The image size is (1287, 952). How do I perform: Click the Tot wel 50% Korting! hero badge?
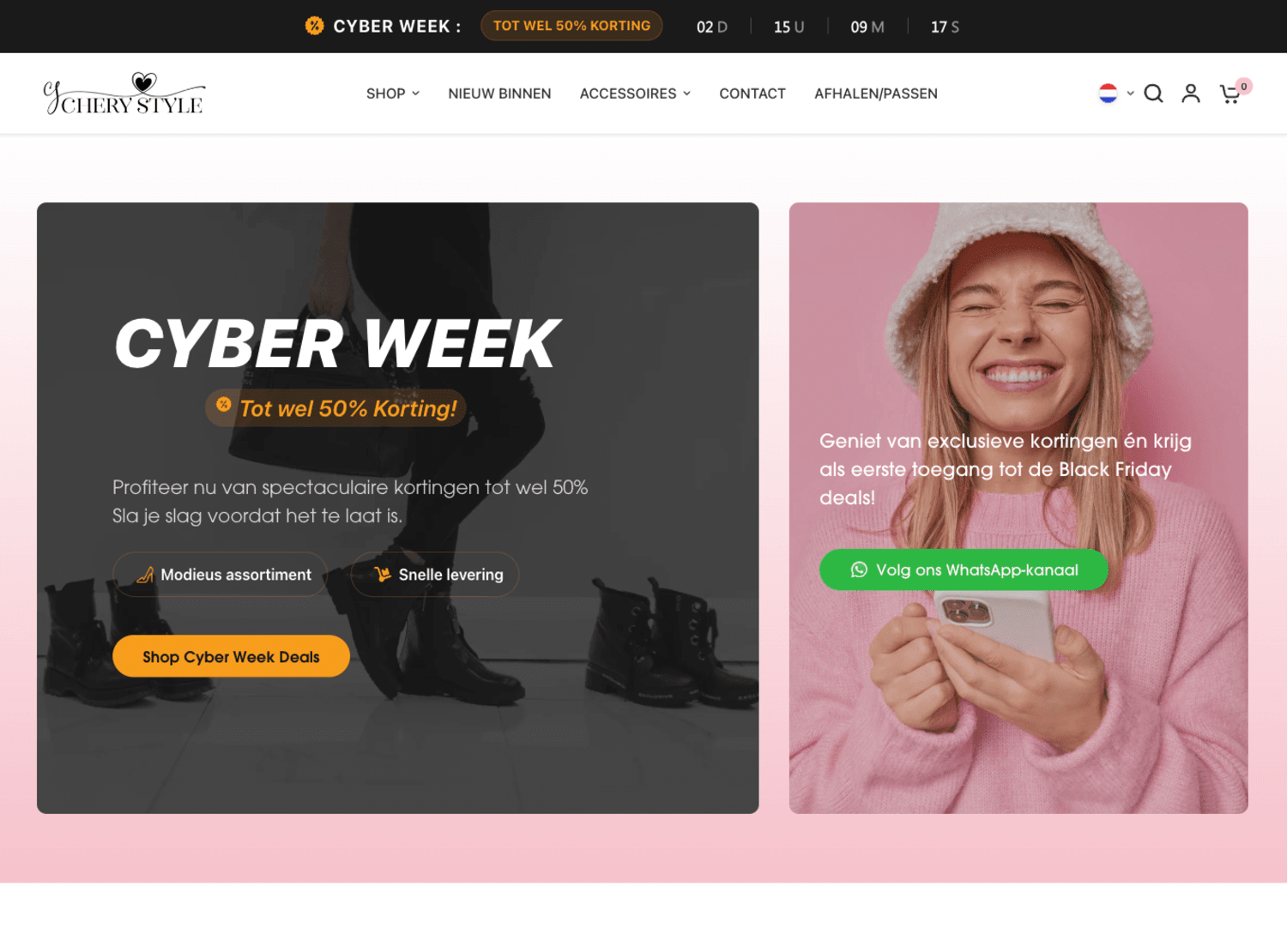(335, 408)
